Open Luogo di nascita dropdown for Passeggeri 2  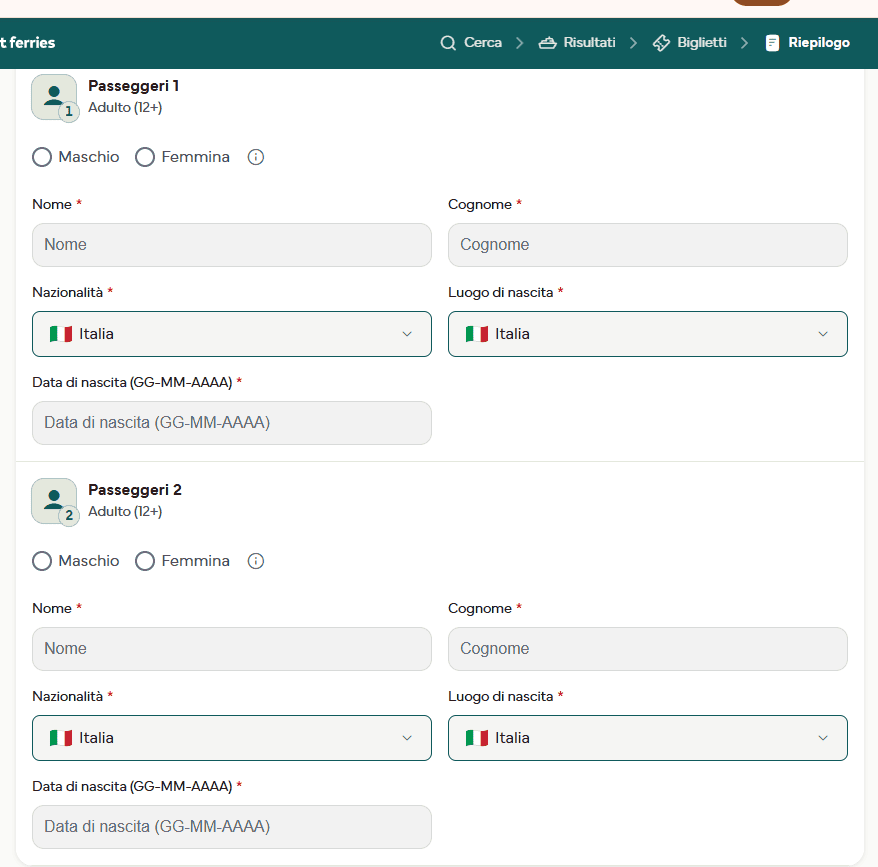648,738
